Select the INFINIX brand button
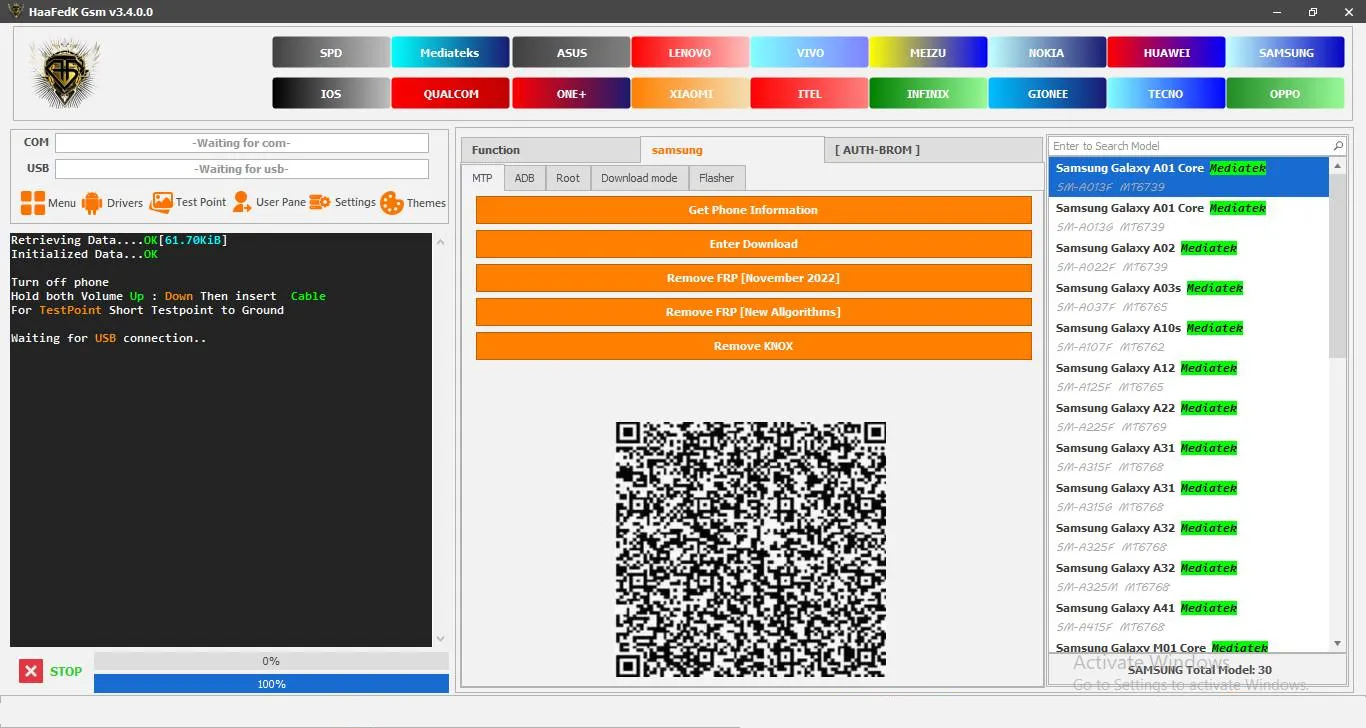 (x=928, y=94)
